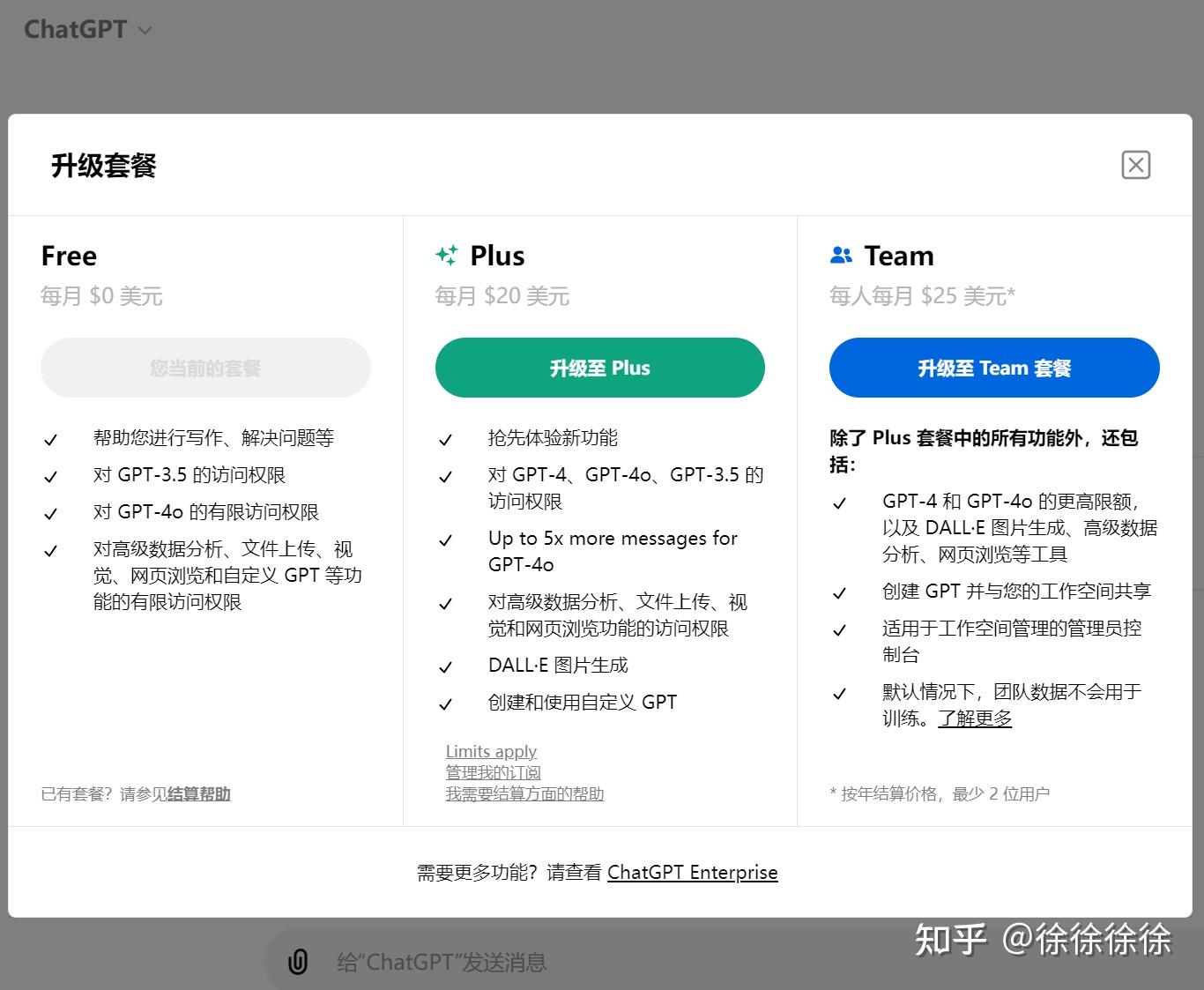Open the Limits apply link

[491, 751]
